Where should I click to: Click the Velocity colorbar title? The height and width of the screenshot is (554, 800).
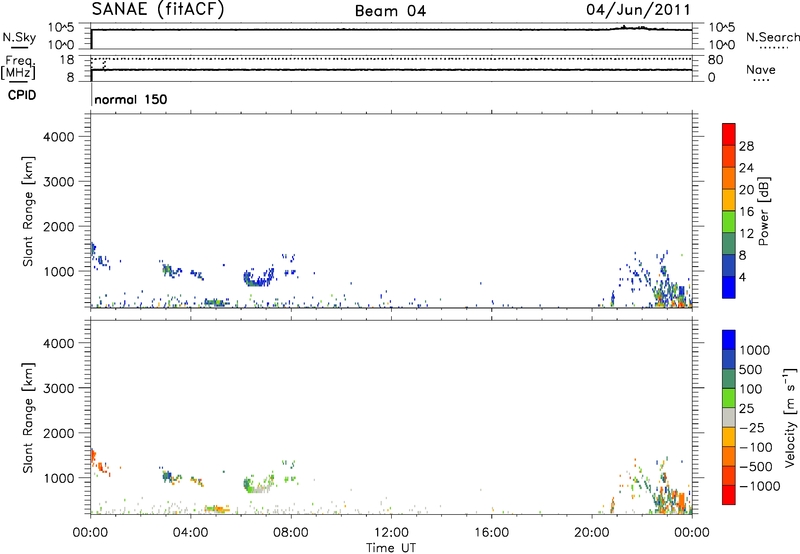[790, 417]
